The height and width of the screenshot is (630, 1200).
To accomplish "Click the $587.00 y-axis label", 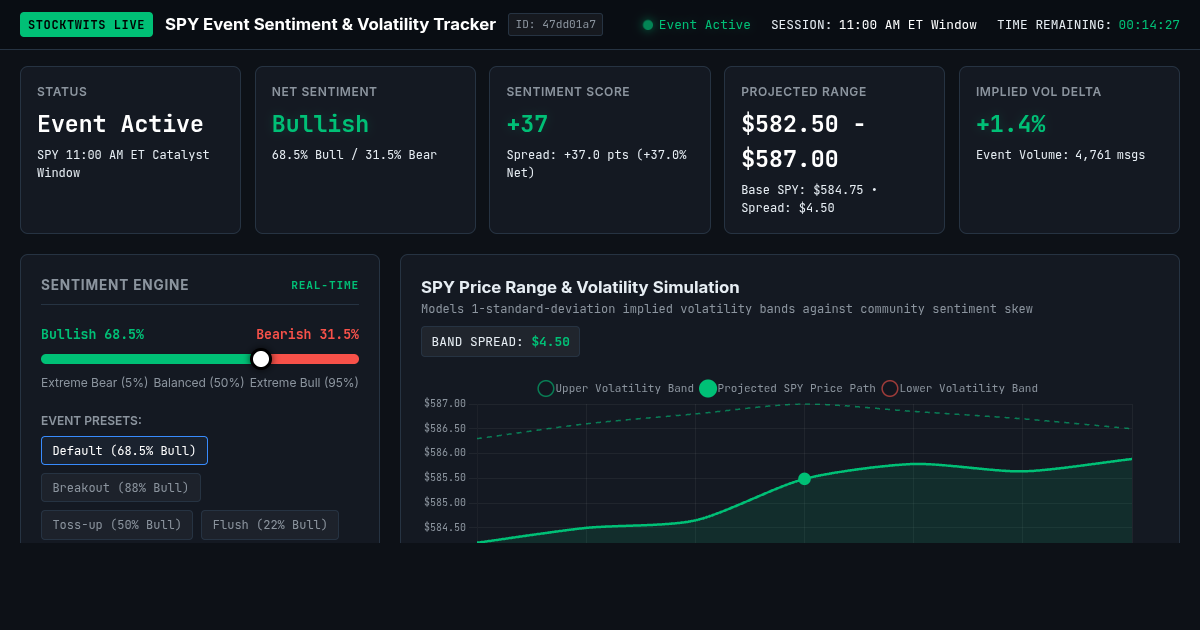I will click(x=445, y=404).
